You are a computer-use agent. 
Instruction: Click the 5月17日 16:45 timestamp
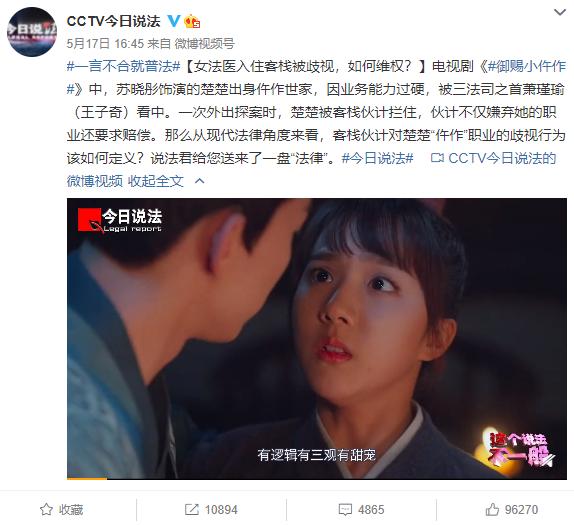(x=105, y=44)
